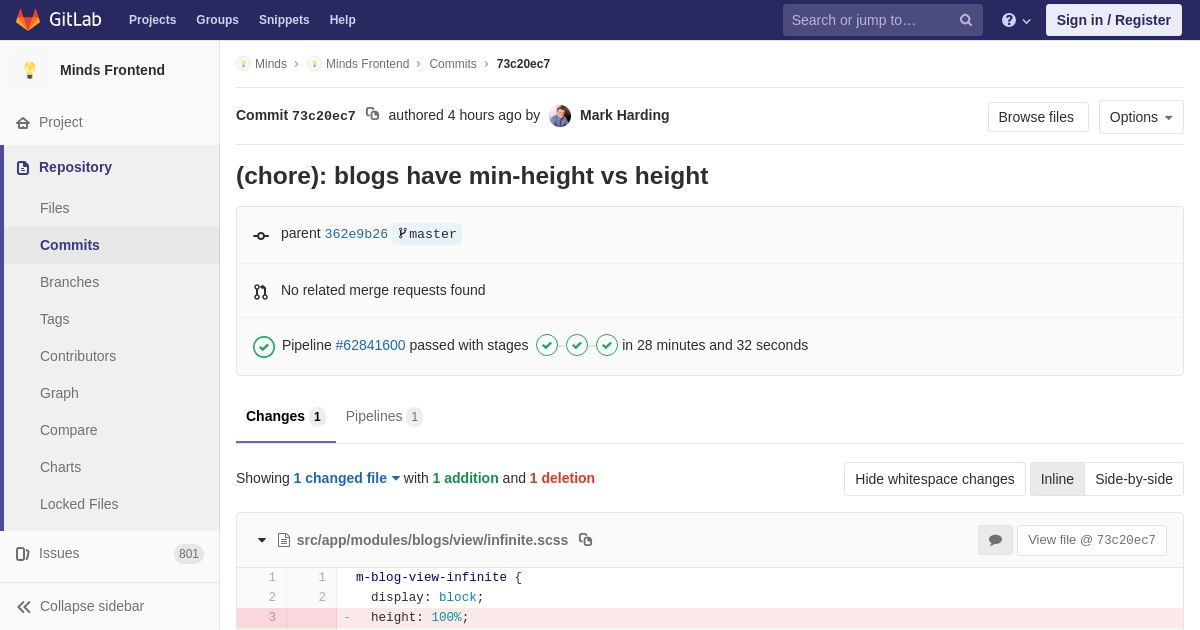The width and height of the screenshot is (1200, 630).
Task: Click diff line number 3 deleted row
Action: (272, 618)
